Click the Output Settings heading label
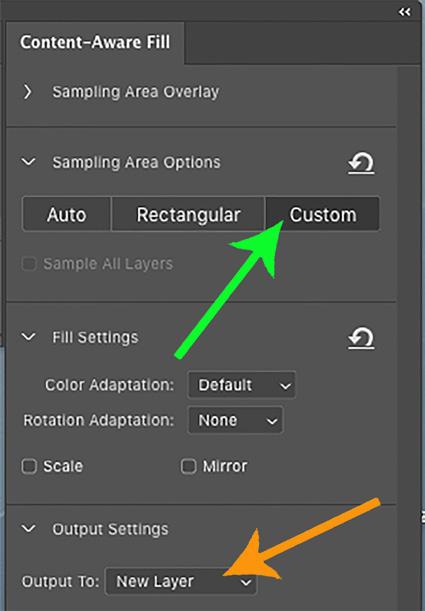 point(110,529)
